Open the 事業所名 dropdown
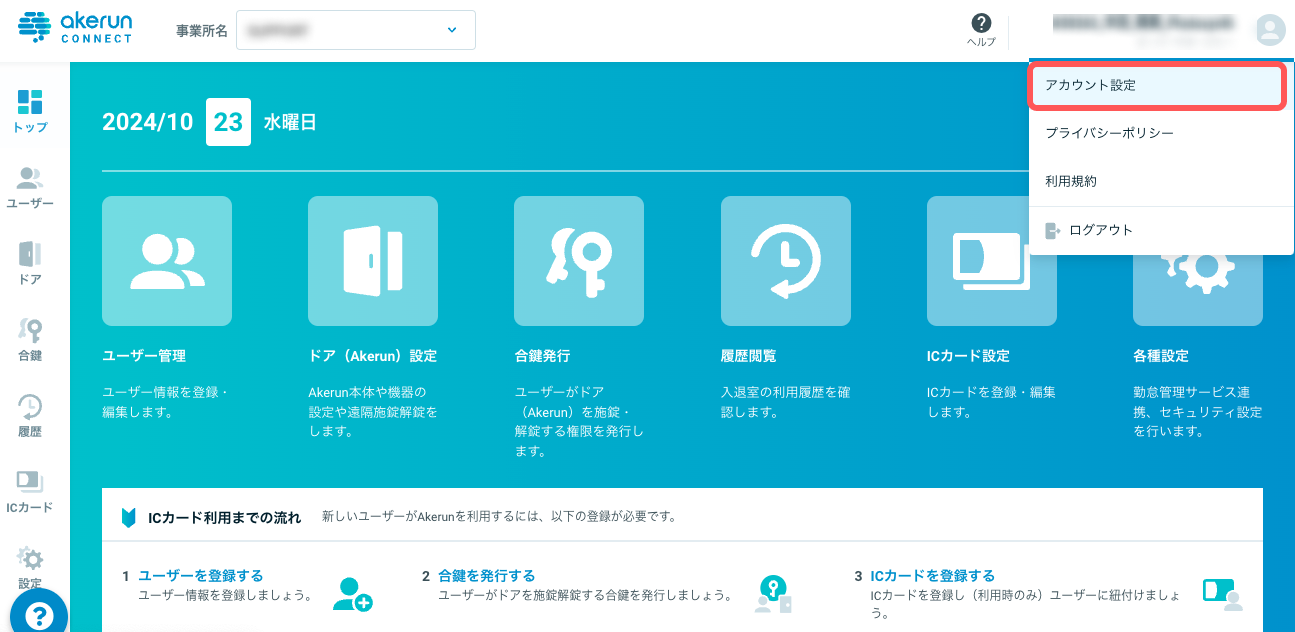The height and width of the screenshot is (632, 1295). click(356, 30)
